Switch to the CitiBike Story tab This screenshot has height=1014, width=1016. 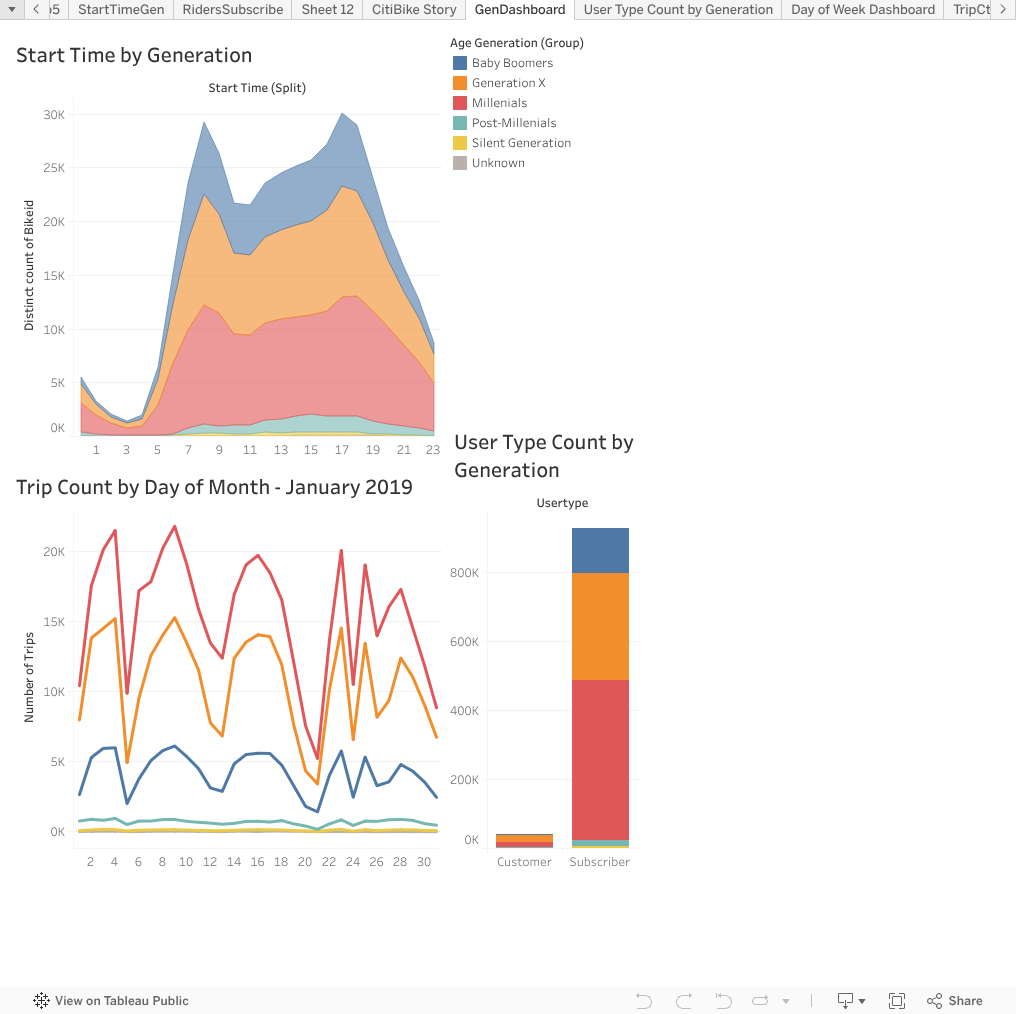click(413, 10)
